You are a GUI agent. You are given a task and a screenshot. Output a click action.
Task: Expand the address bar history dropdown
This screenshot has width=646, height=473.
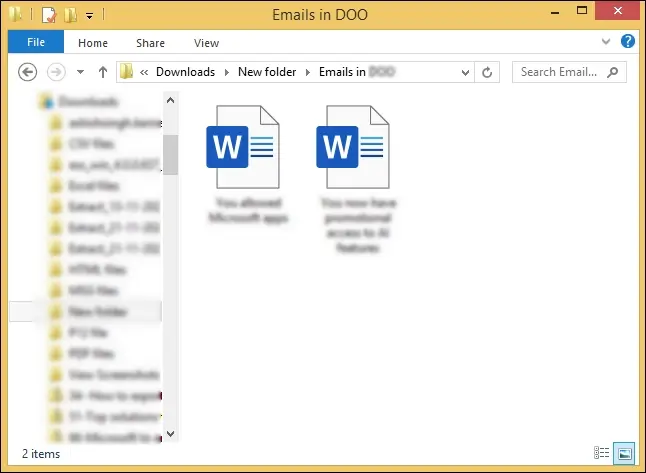tap(465, 73)
